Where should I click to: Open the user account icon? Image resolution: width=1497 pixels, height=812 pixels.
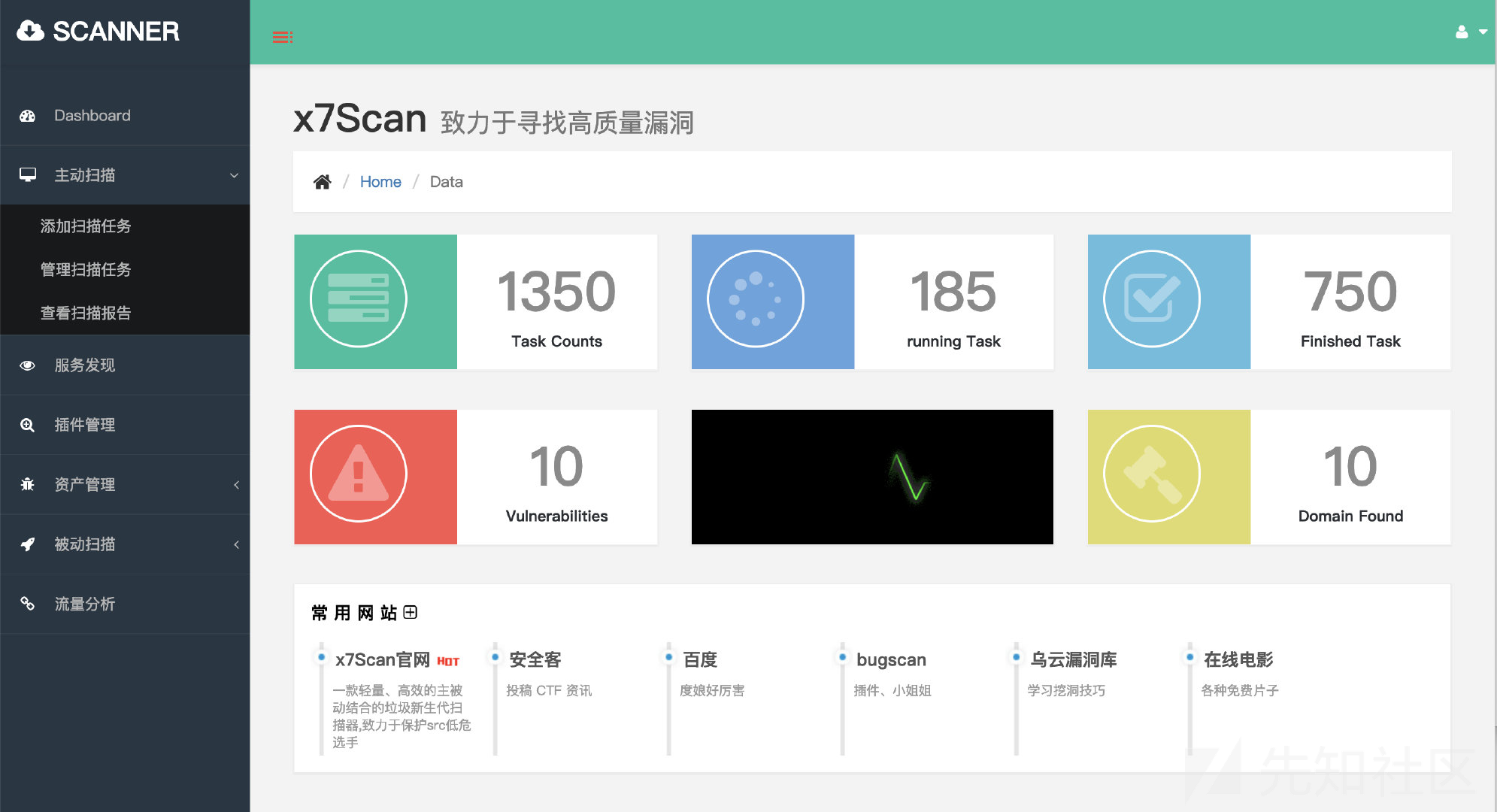tap(1462, 32)
